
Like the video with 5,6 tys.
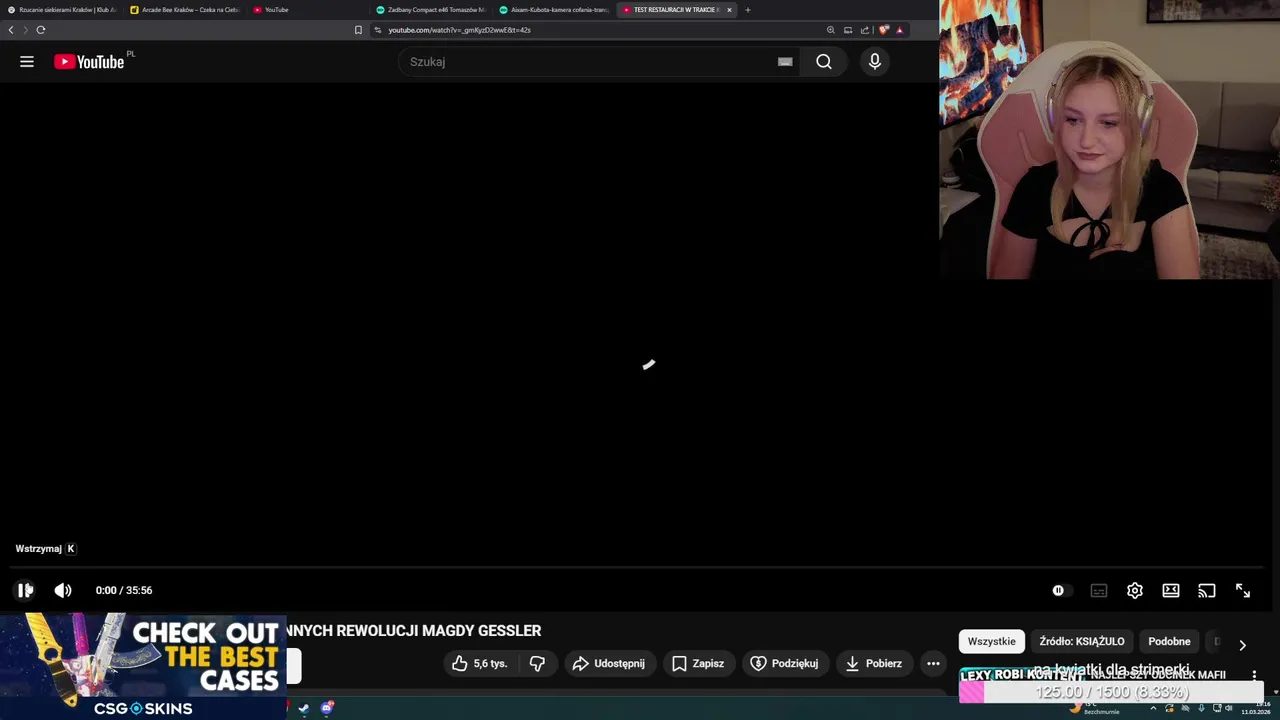[x=480, y=664]
